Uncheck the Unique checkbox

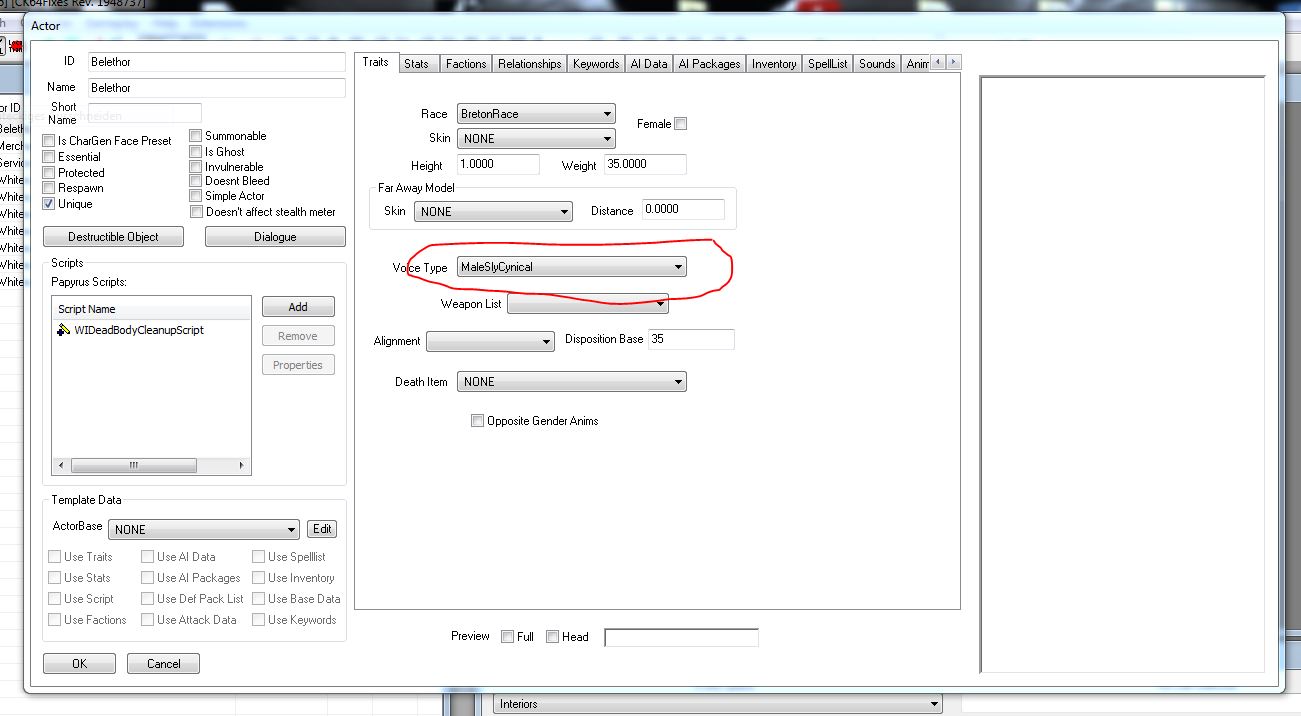[x=49, y=204]
